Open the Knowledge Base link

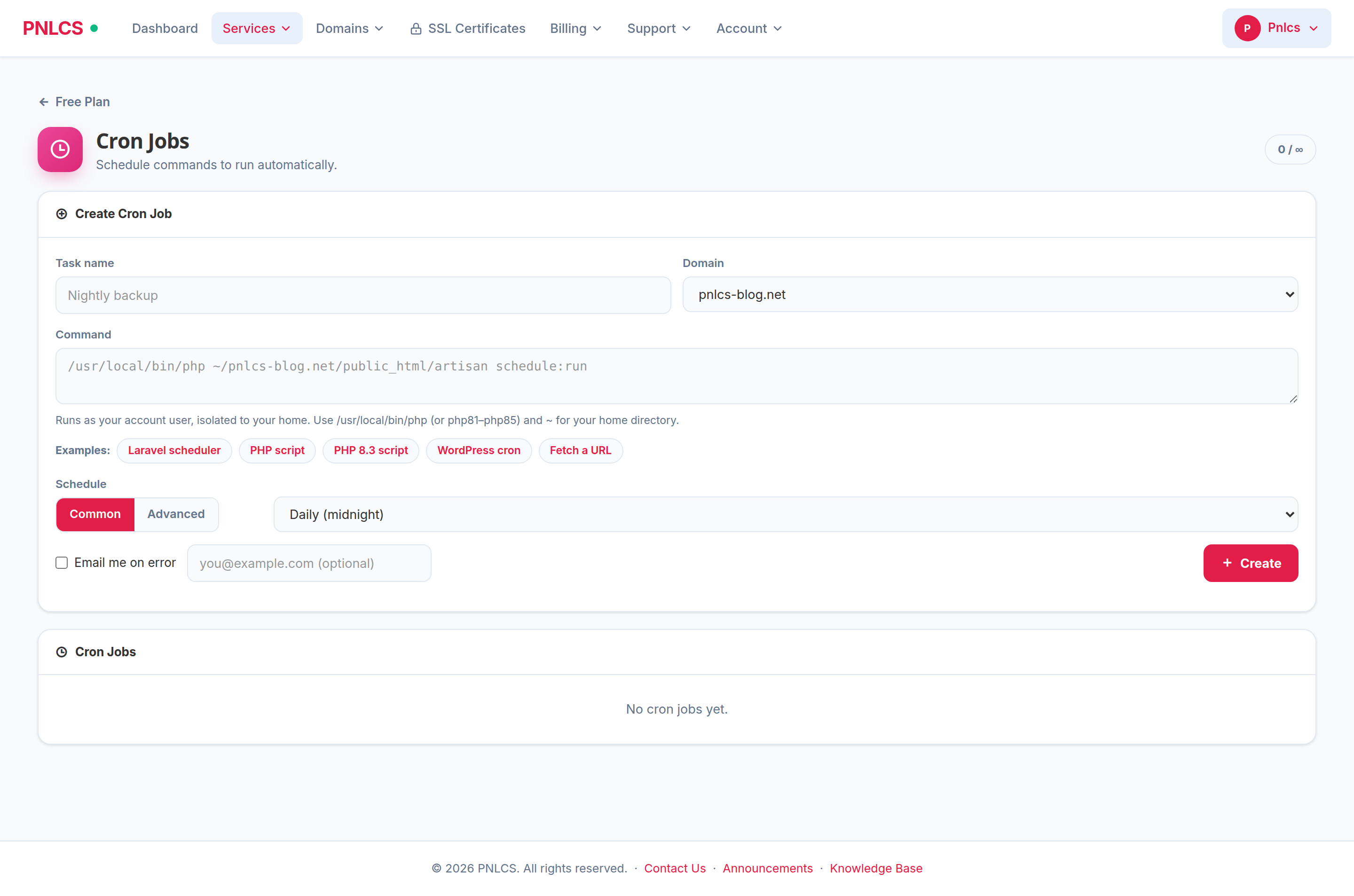[x=876, y=868]
